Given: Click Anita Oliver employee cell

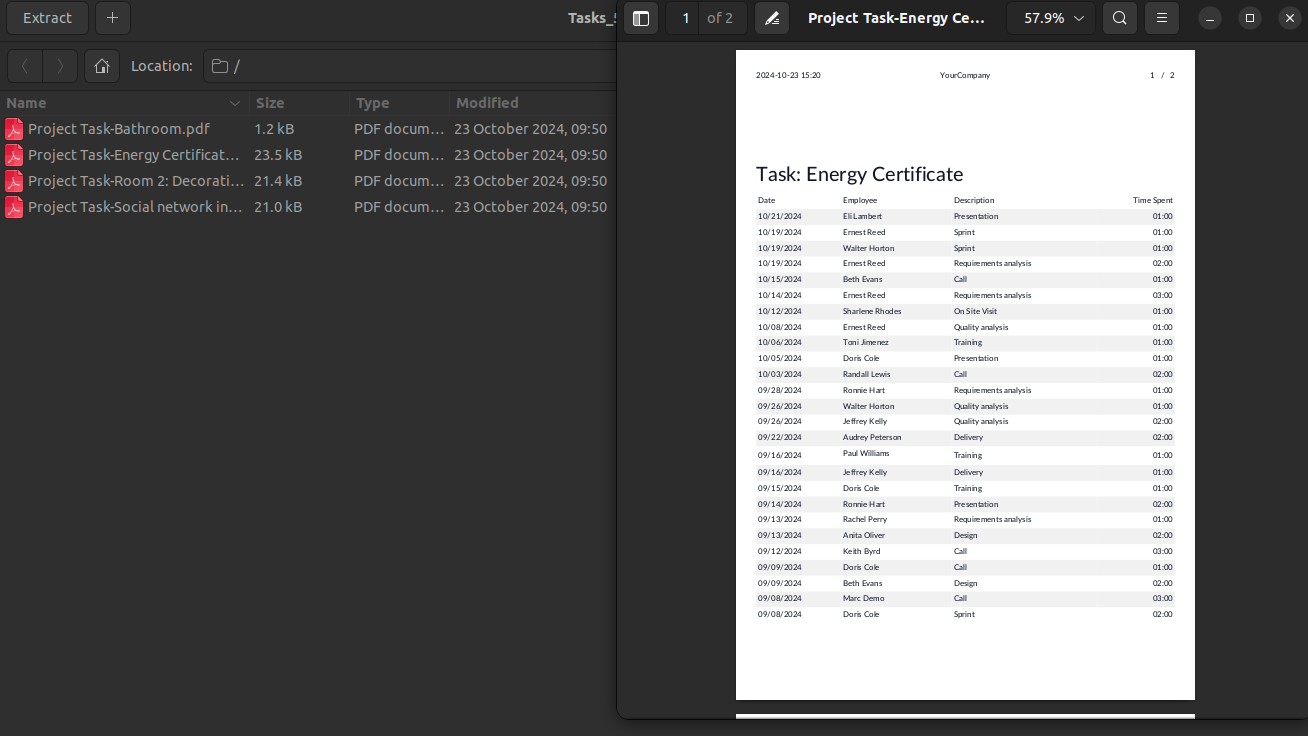Looking at the screenshot, I should pyautogui.click(x=864, y=535).
